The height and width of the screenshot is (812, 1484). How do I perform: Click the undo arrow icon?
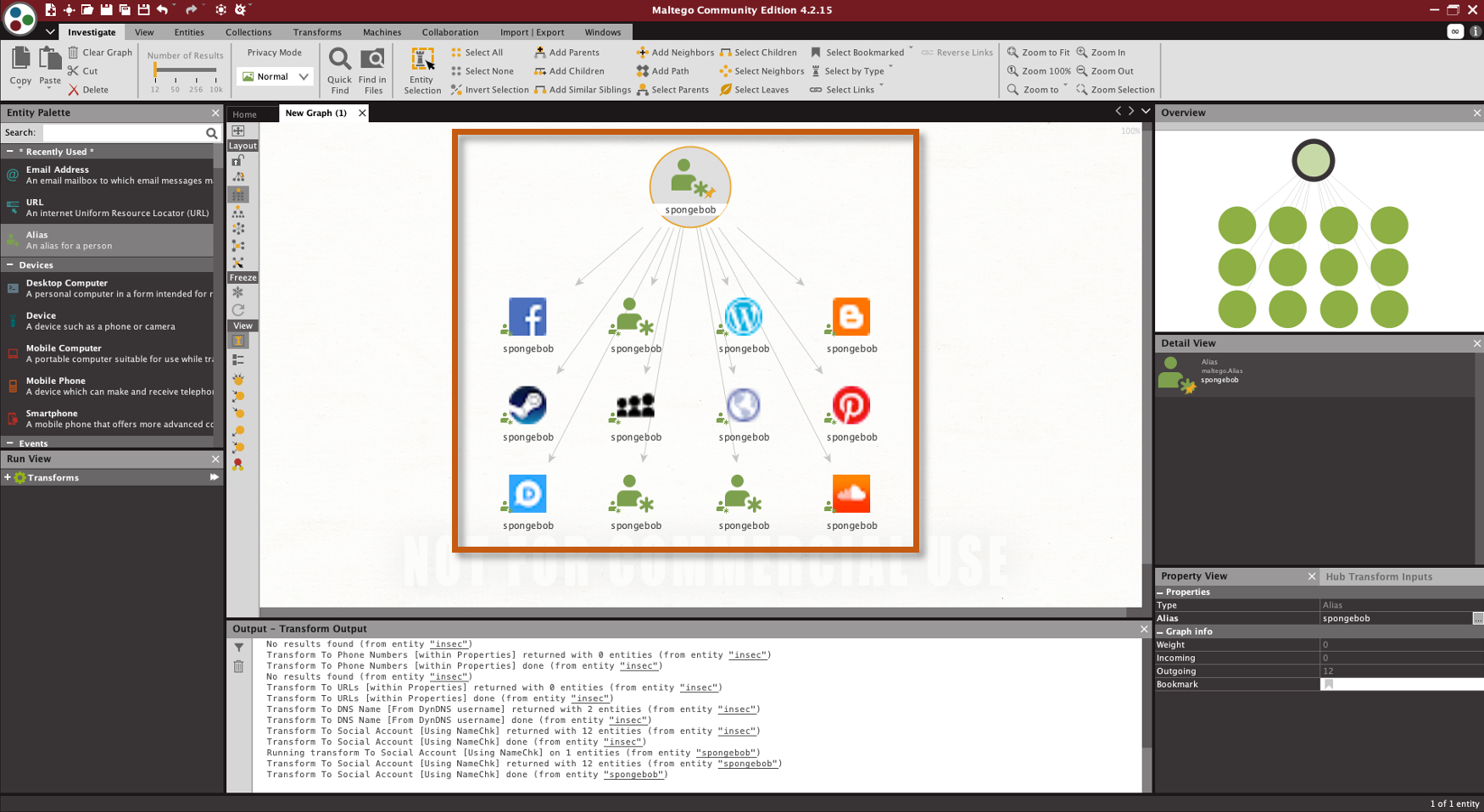(162, 9)
